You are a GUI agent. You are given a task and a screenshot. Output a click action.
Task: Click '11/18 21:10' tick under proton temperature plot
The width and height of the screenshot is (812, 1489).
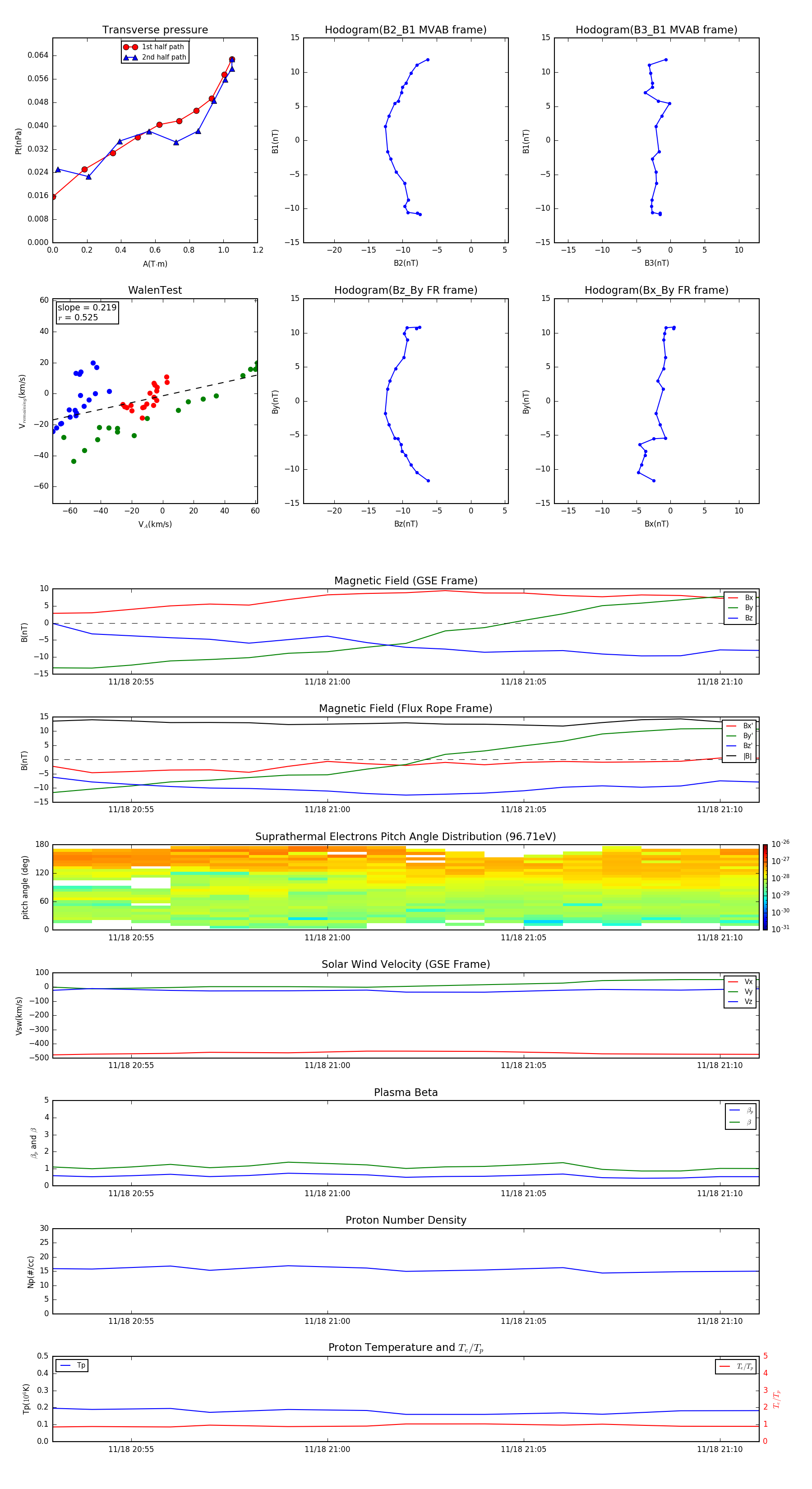tap(720, 1449)
